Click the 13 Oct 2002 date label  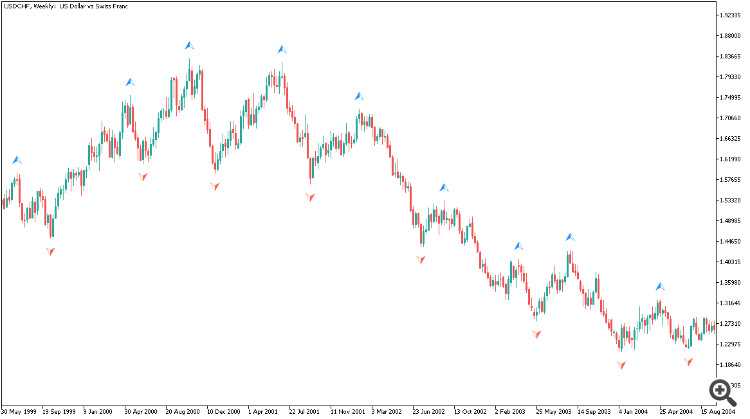coord(470,411)
